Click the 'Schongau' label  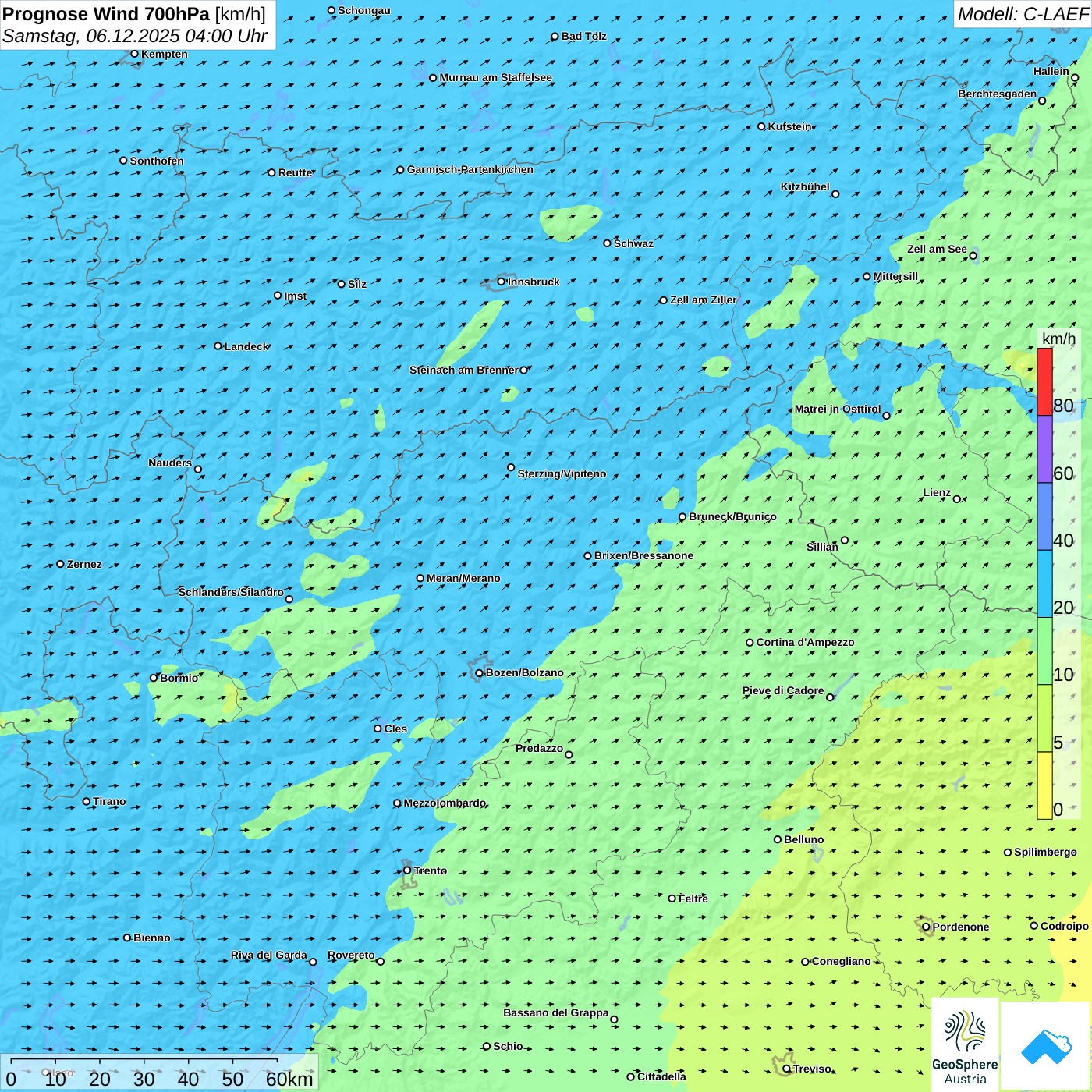point(364,10)
